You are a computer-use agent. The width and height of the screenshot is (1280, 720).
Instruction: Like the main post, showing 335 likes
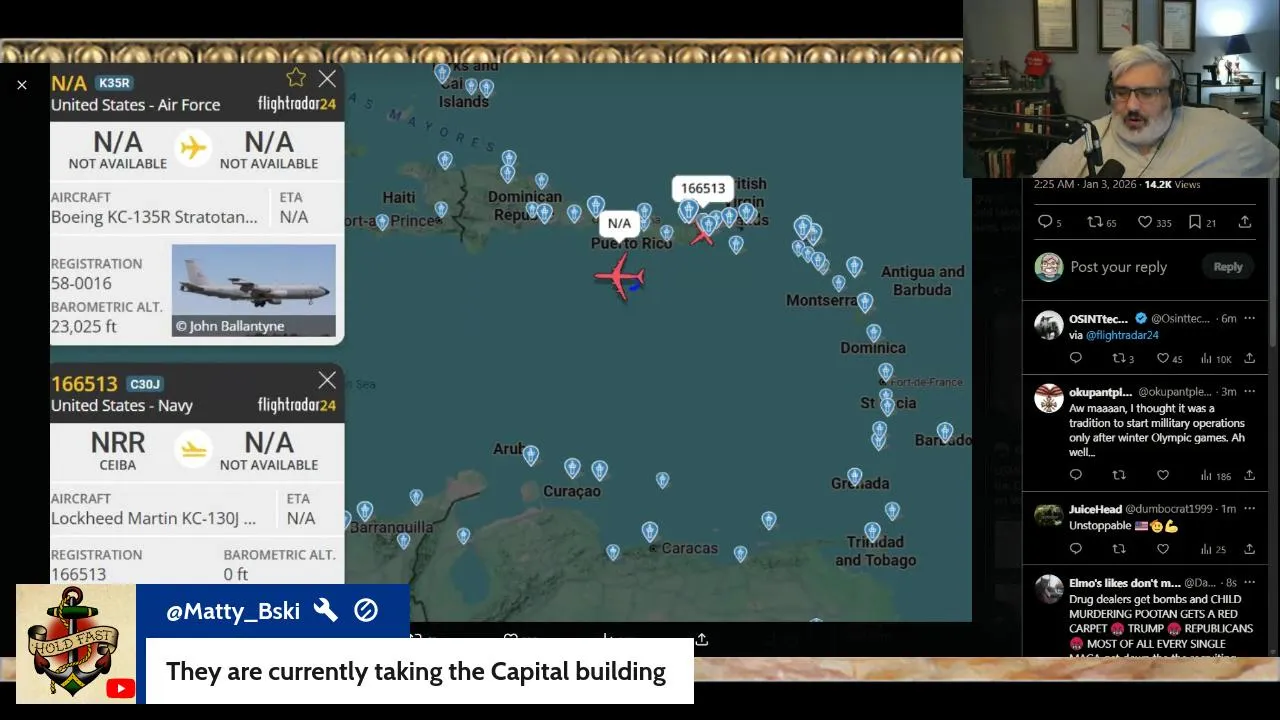pos(1154,222)
